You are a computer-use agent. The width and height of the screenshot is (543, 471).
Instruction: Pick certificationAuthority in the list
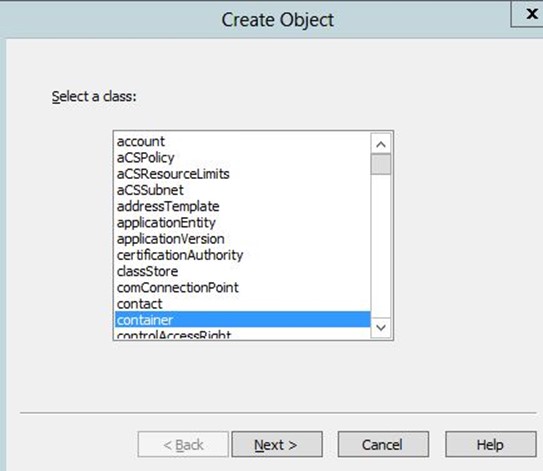click(x=242, y=255)
